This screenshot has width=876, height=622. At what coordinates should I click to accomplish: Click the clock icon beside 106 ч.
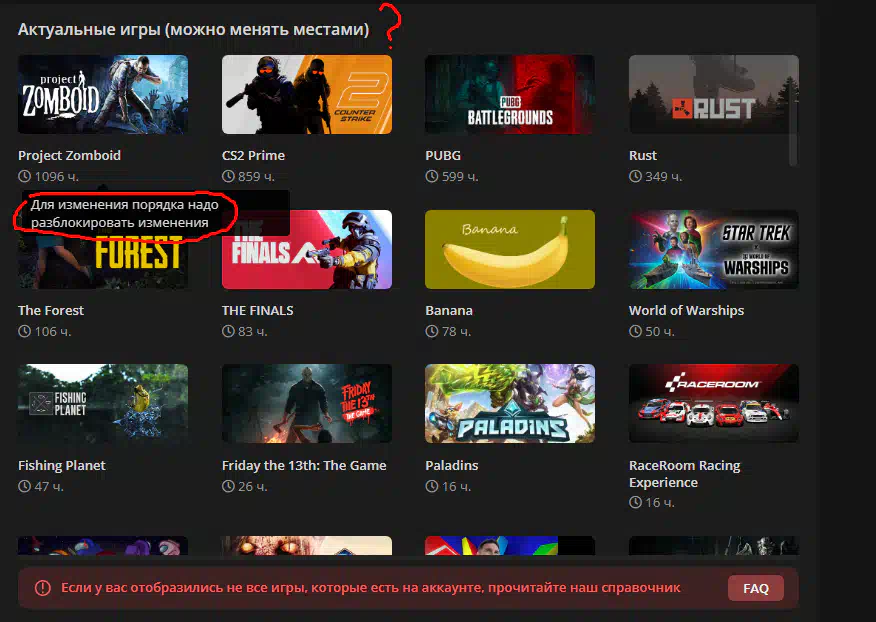point(24,331)
